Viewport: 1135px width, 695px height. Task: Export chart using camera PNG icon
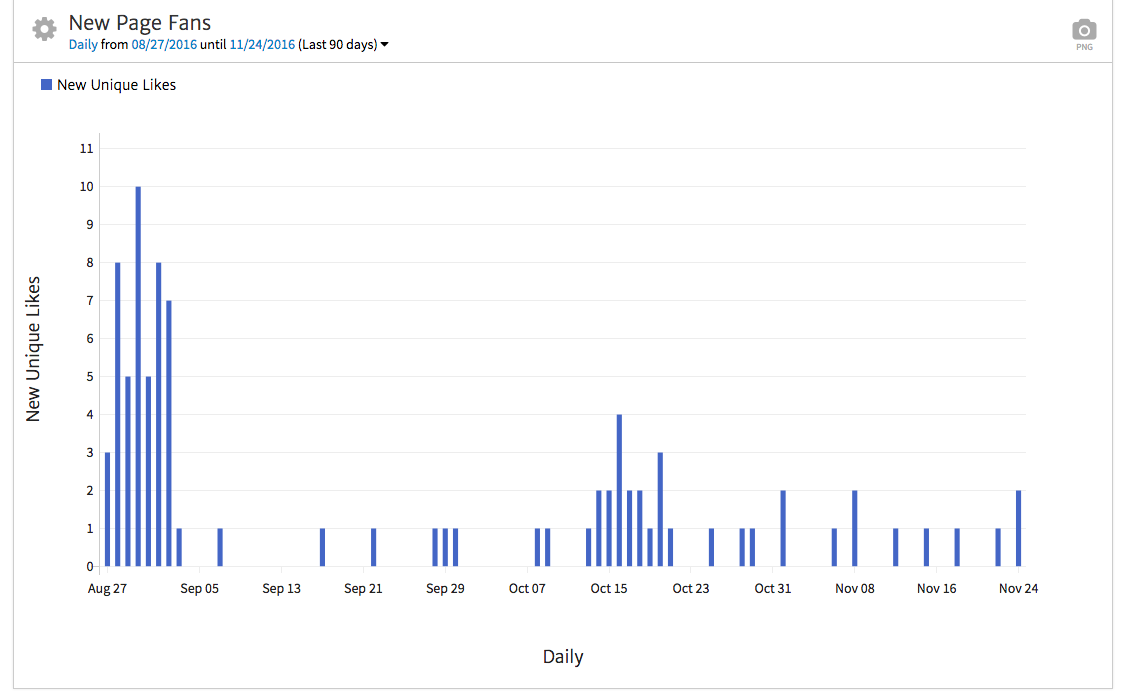click(1084, 31)
